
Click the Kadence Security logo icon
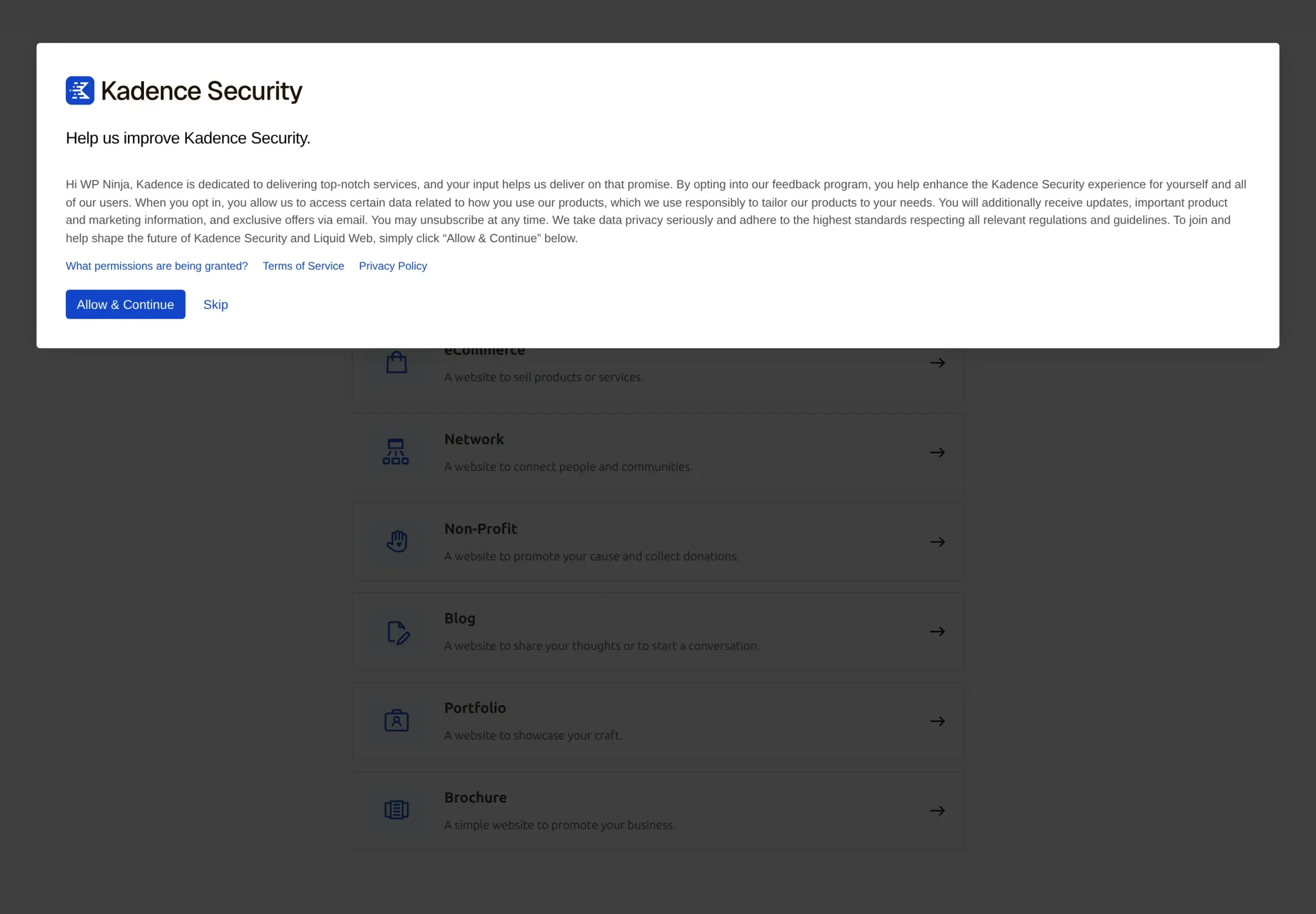point(80,90)
